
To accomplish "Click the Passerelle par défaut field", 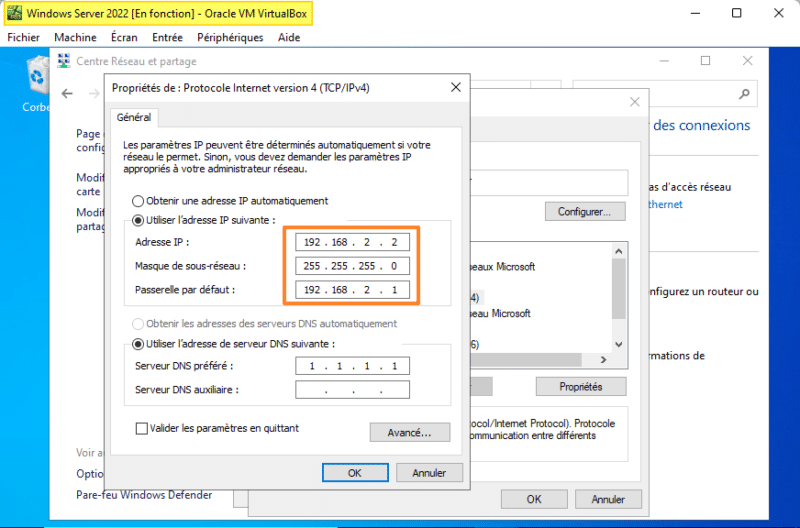I will click(352, 290).
